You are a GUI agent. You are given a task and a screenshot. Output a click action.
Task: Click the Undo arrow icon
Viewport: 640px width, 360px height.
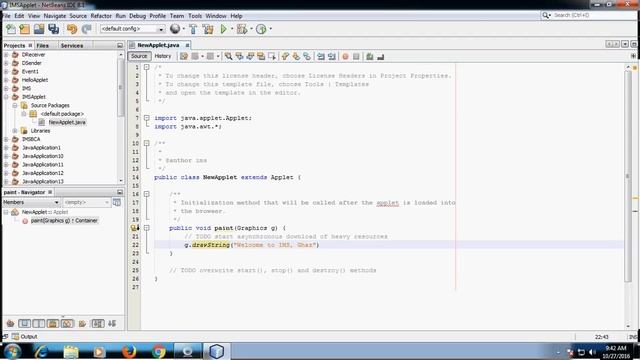point(72,29)
